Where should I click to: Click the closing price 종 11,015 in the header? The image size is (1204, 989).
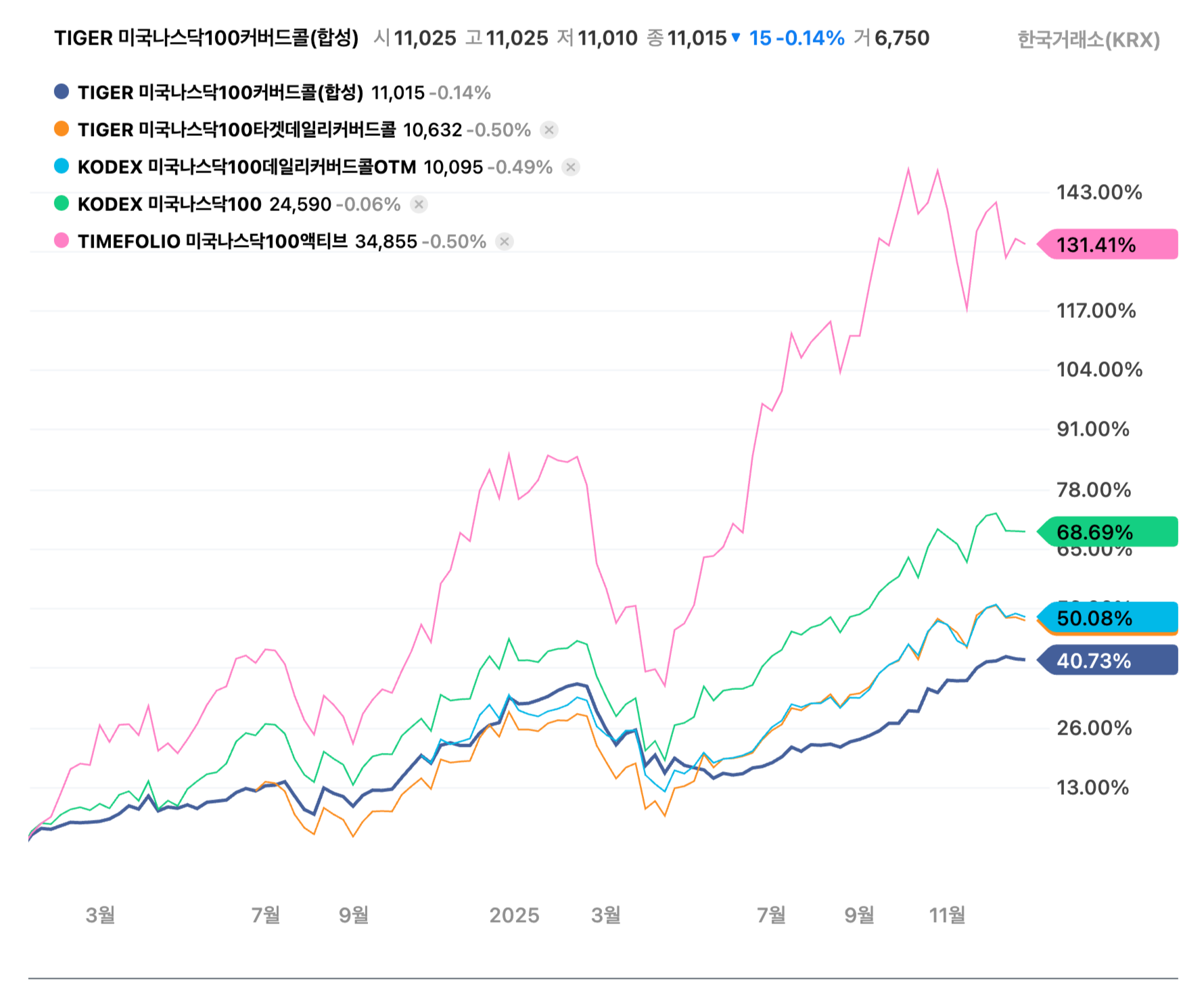(x=687, y=38)
